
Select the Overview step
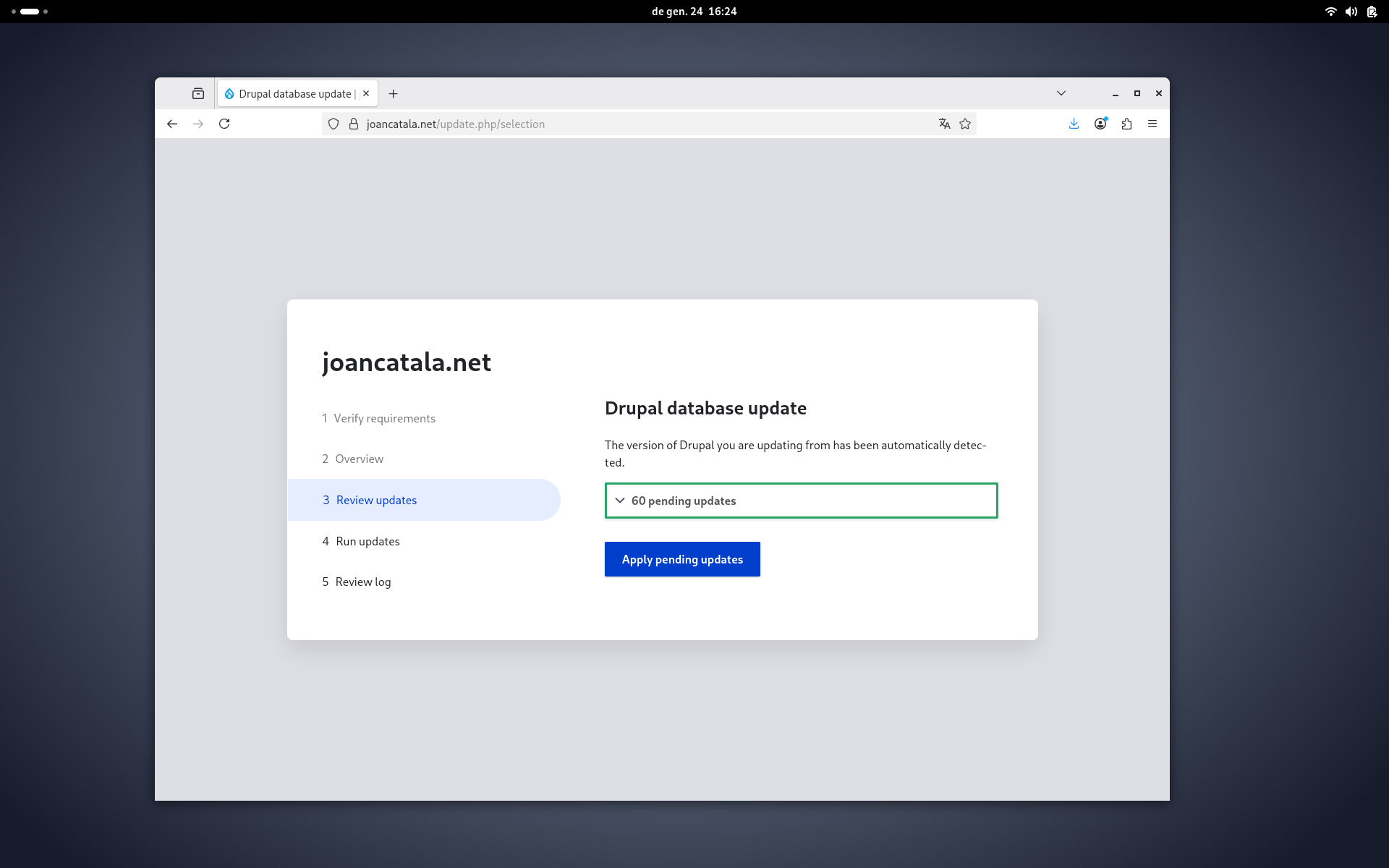click(359, 459)
